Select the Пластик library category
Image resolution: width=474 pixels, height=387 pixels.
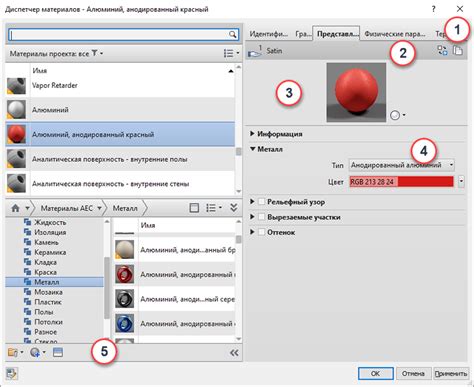click(x=48, y=302)
